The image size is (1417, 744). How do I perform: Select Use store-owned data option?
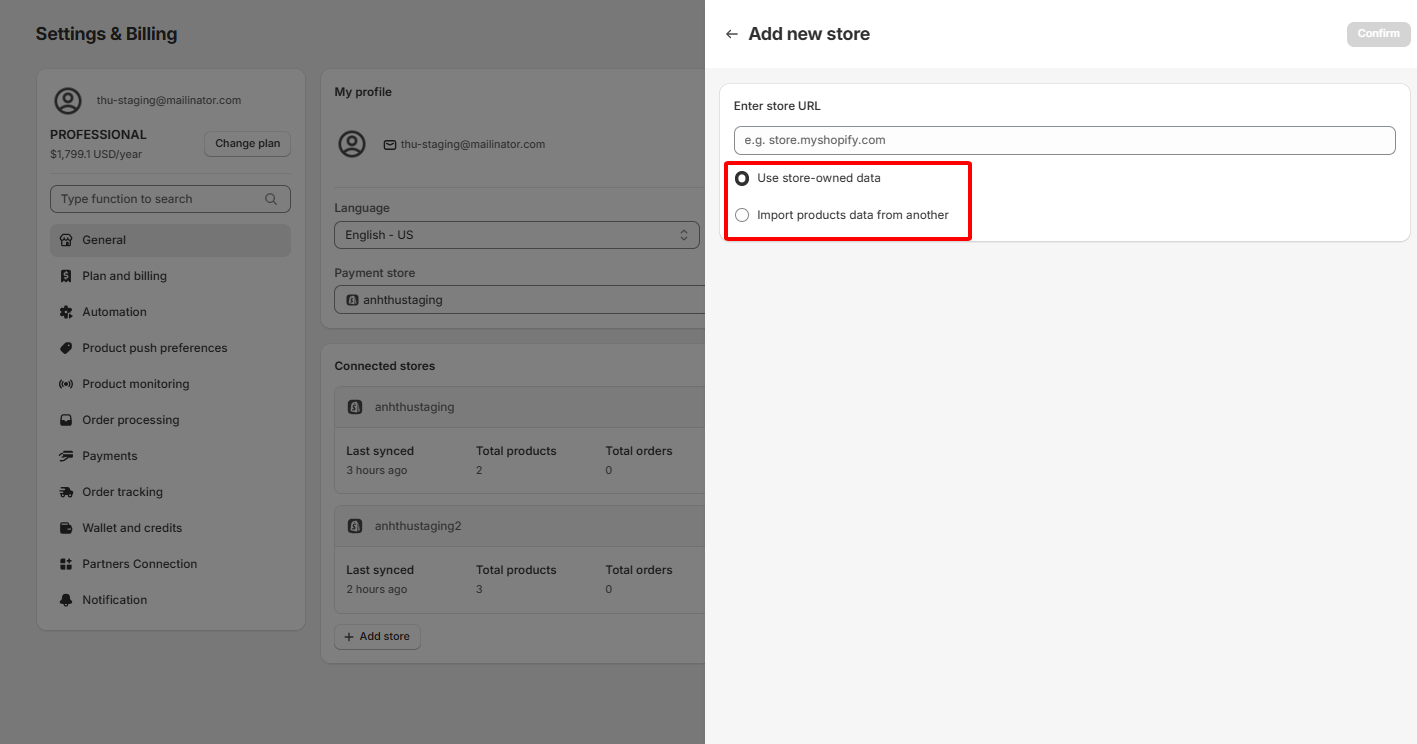[x=742, y=178]
